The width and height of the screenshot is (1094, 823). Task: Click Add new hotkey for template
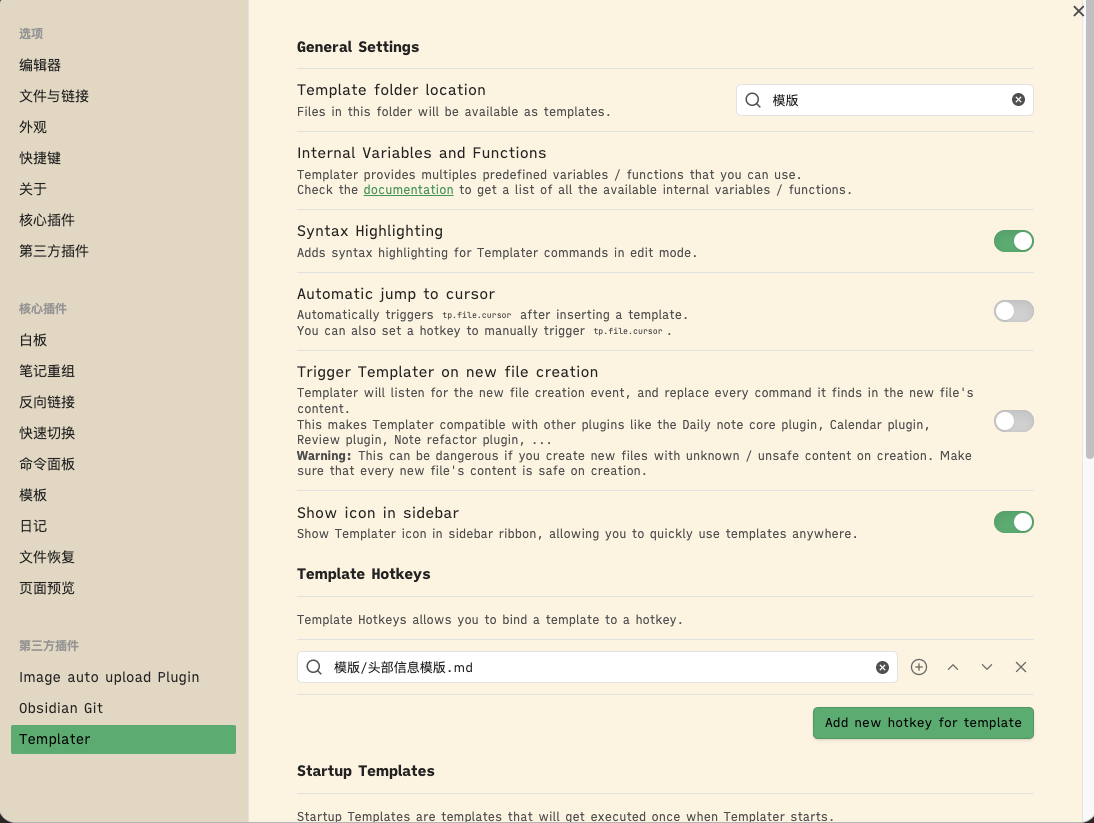[923, 723]
